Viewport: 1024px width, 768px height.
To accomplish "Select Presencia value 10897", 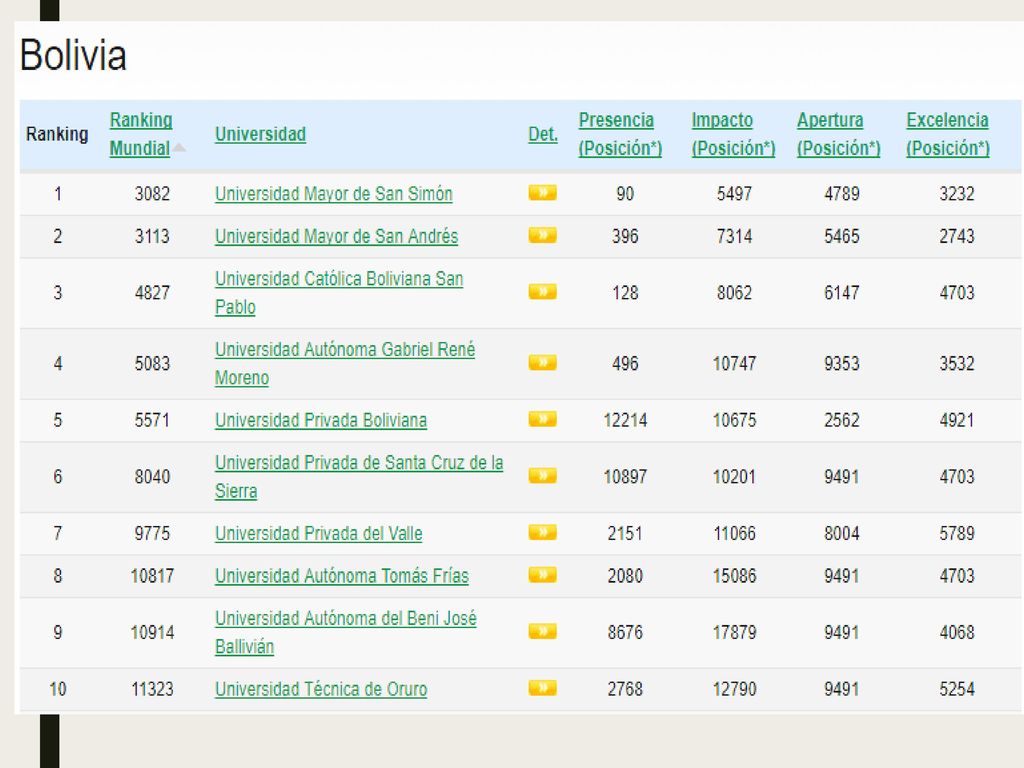I will coord(625,477).
